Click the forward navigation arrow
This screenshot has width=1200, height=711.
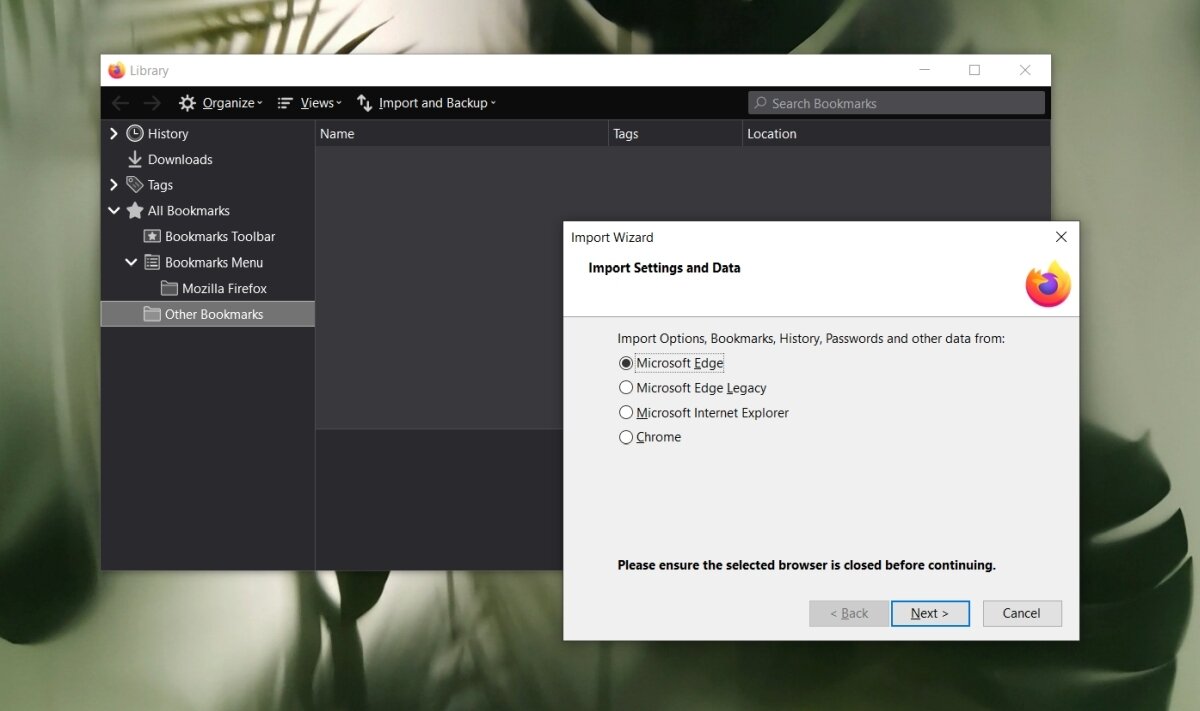point(152,102)
